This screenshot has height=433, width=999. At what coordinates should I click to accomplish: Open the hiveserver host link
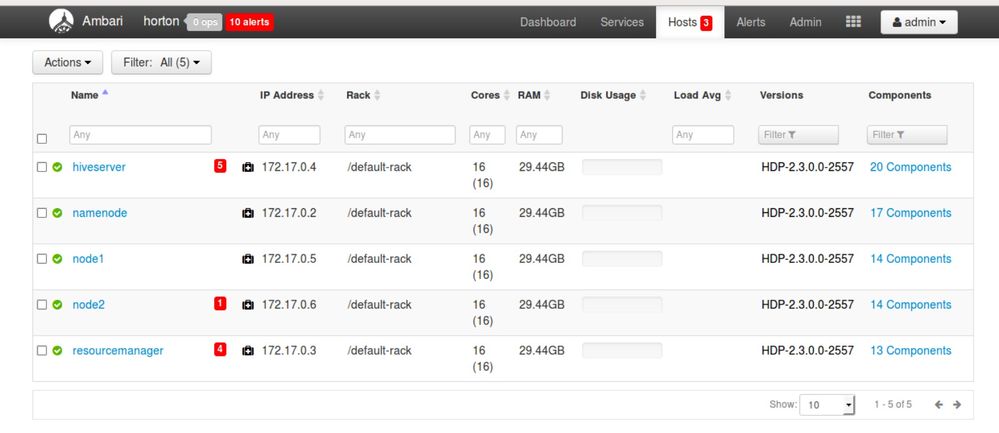99,167
